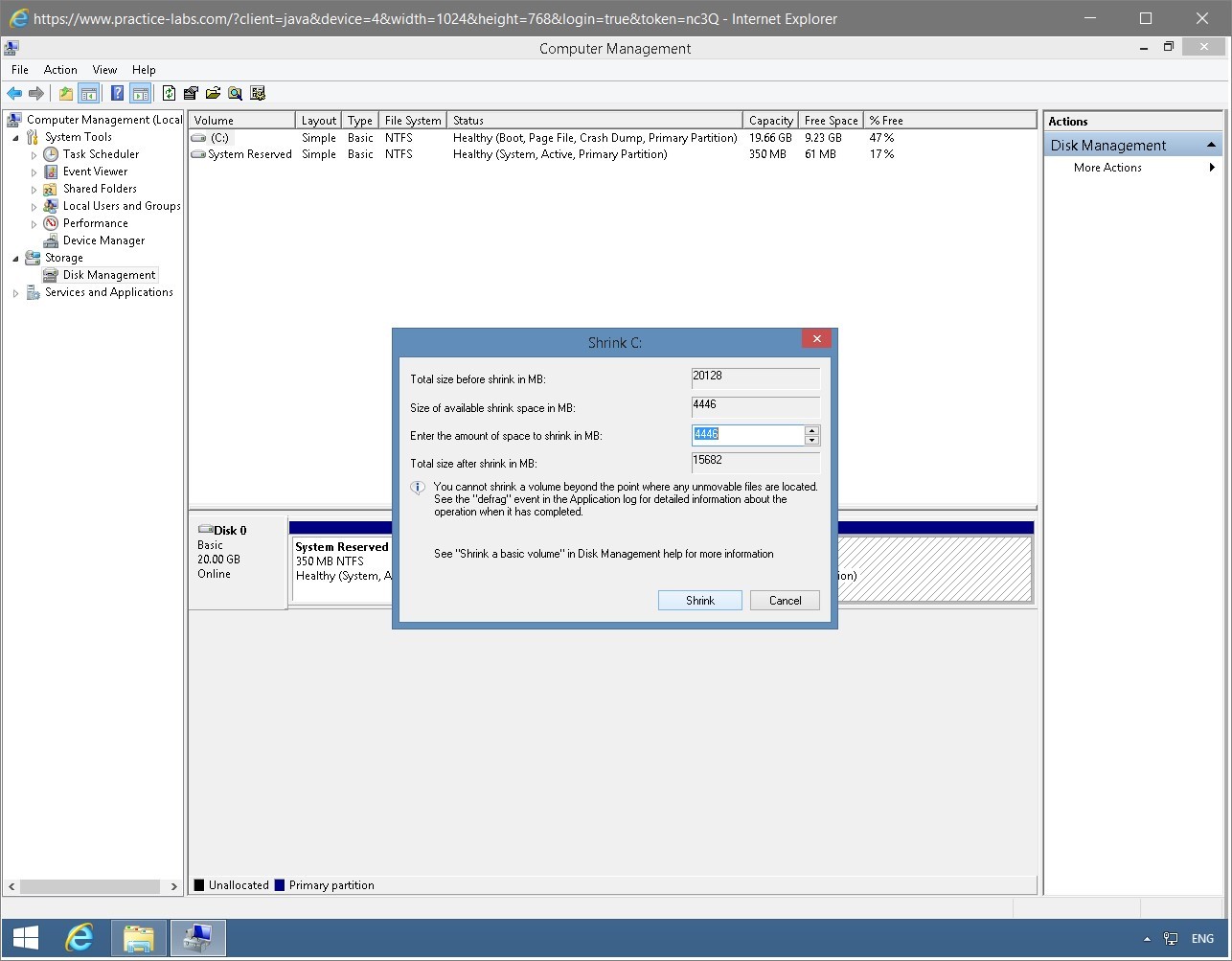Viewport: 1232px width, 961px height.
Task: Expand the Services and Applications node
Action: click(x=15, y=292)
